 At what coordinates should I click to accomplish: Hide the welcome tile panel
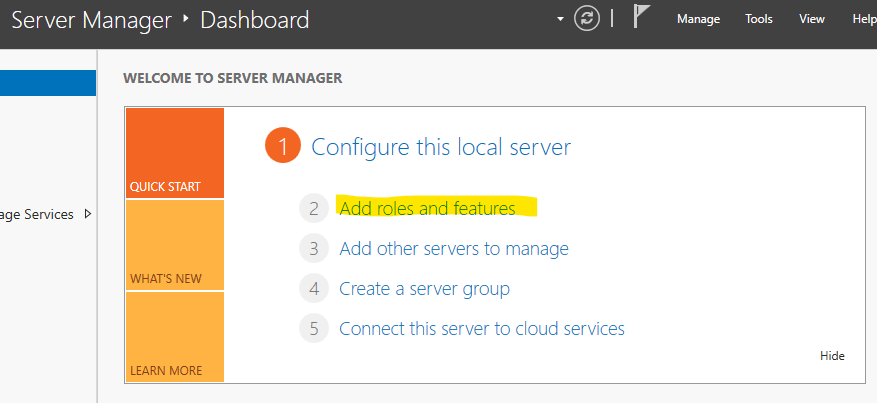(x=832, y=356)
